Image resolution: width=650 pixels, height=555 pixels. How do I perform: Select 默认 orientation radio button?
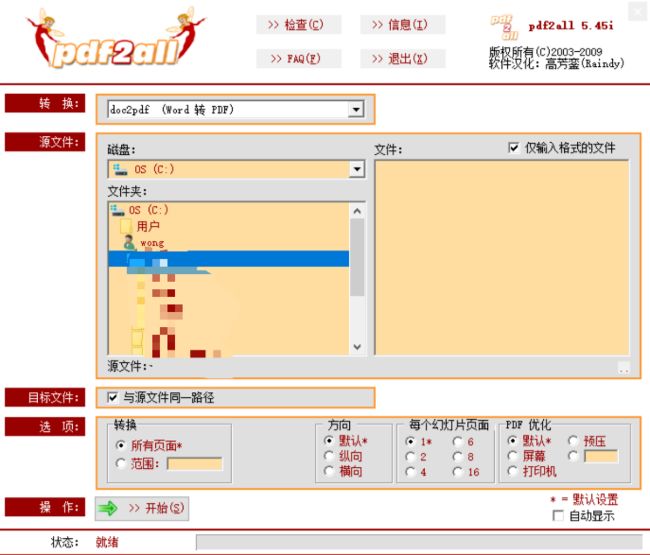[x=329, y=440]
